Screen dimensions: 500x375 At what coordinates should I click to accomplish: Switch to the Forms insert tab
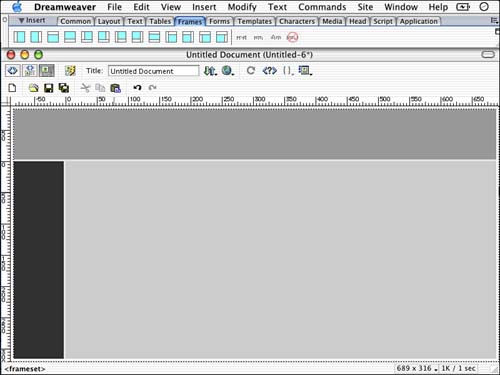coord(219,21)
